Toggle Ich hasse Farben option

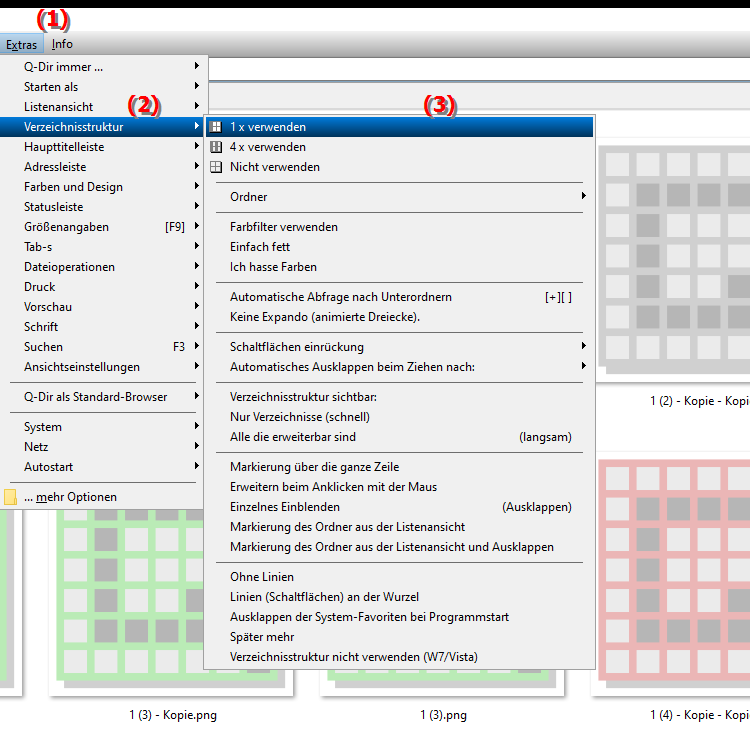[x=399, y=267]
